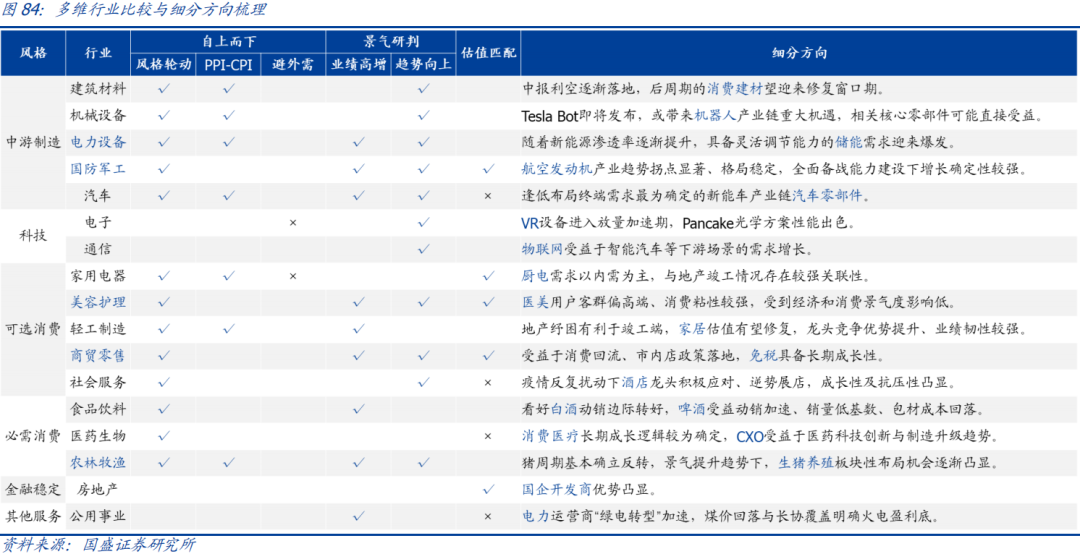Click the 通信 industry cell
Screen dimensions: 1080x554
point(98,249)
